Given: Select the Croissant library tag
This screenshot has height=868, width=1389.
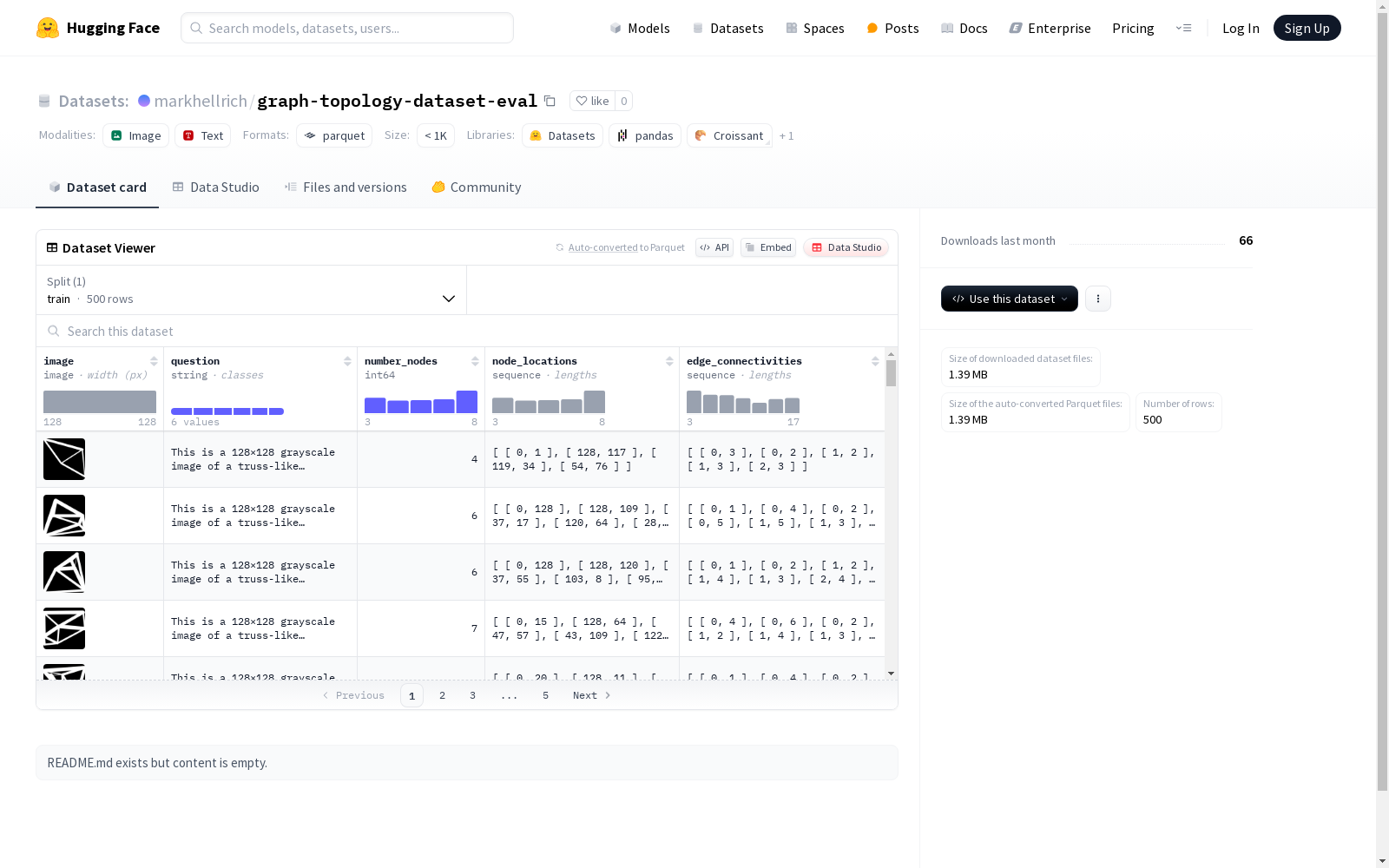Looking at the screenshot, I should click(x=729, y=135).
